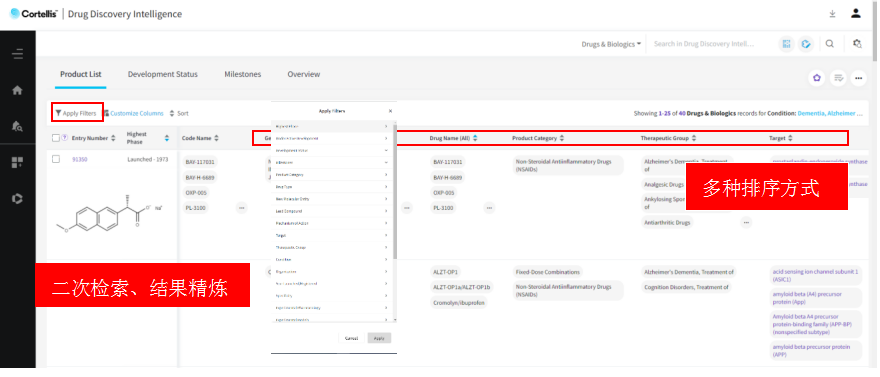Expand more code names ellipsis button
Screen dimensions: 880x377
[x=242, y=208]
